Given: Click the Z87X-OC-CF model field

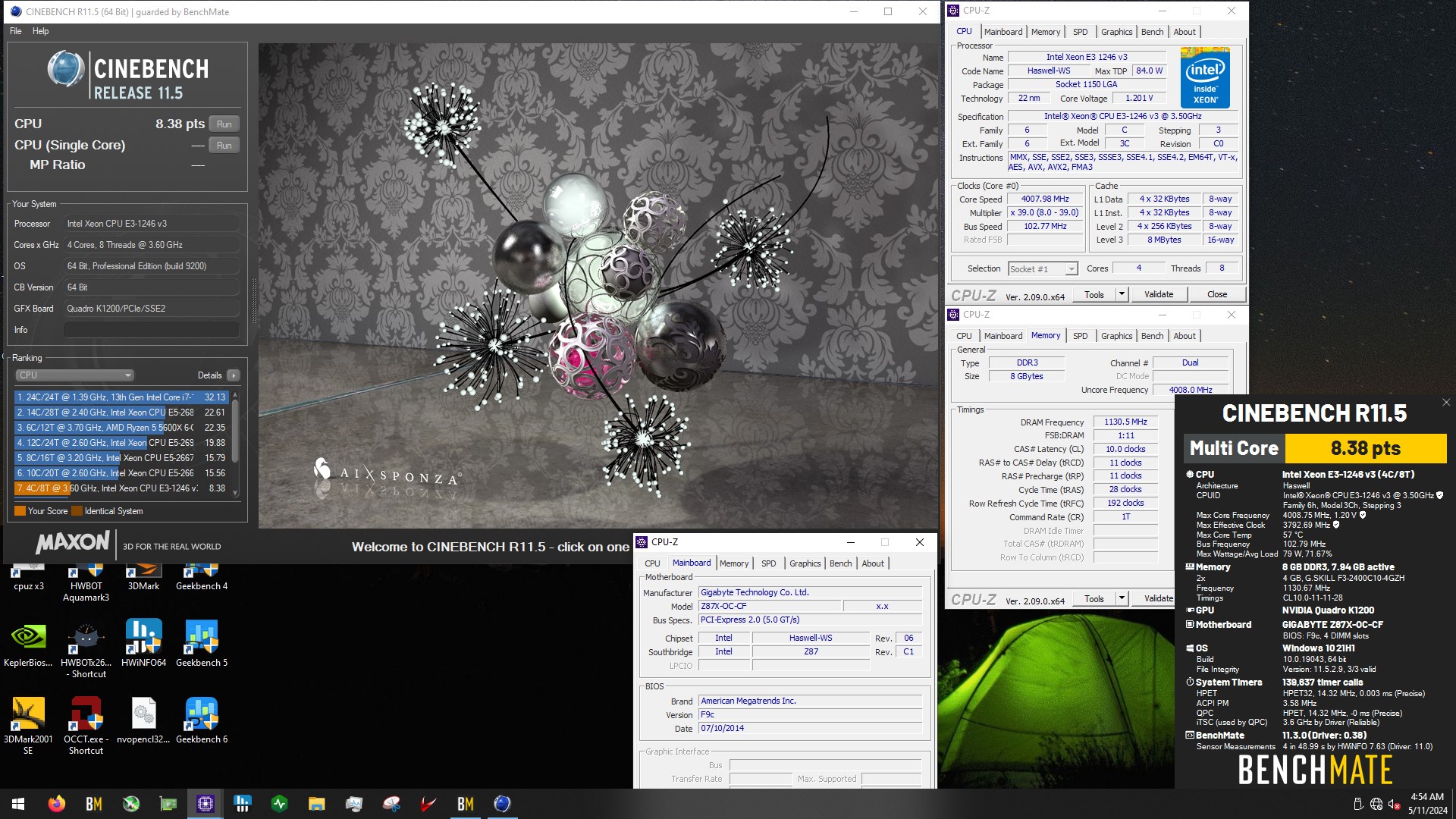Looking at the screenshot, I should [x=769, y=607].
